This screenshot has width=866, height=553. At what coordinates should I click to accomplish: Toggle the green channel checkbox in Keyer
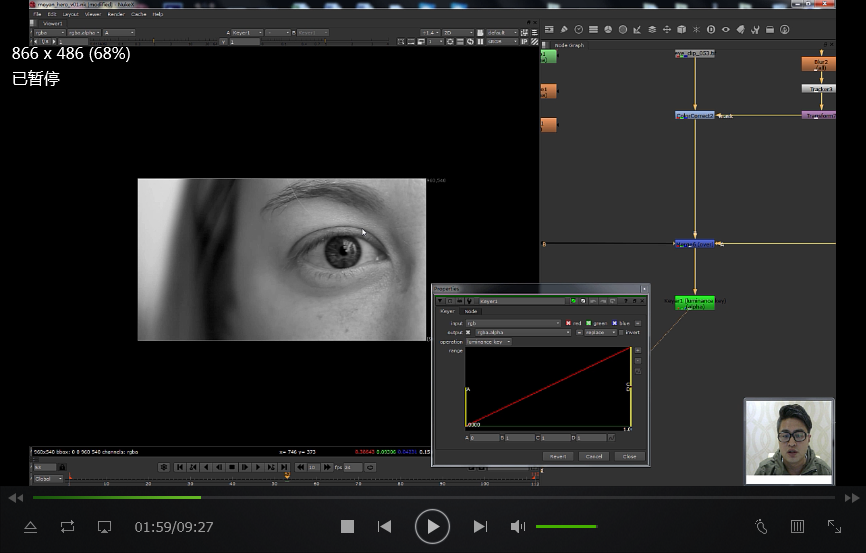(x=590, y=323)
